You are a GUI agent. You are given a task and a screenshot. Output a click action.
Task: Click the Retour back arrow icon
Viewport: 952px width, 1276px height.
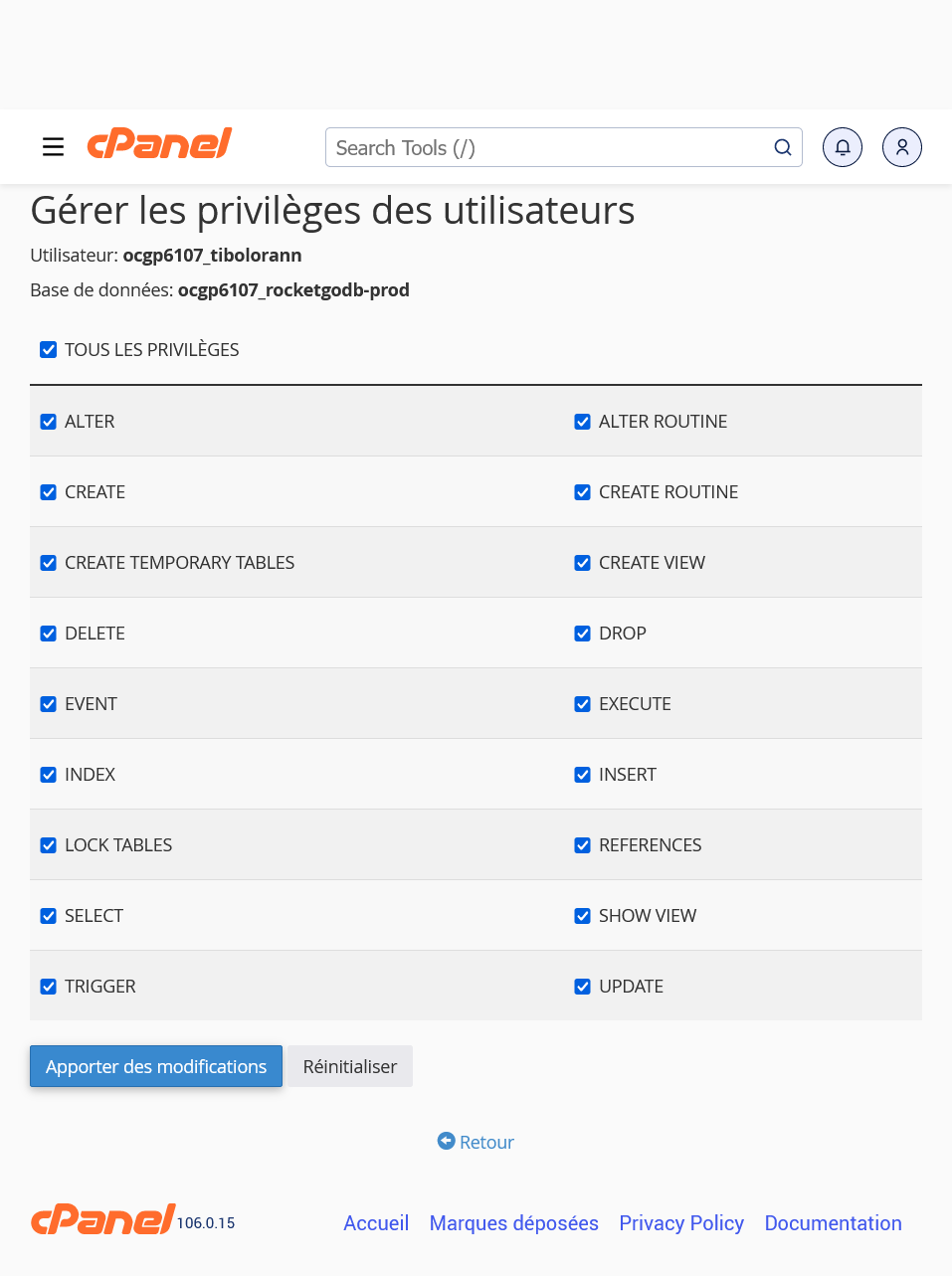coord(447,1141)
